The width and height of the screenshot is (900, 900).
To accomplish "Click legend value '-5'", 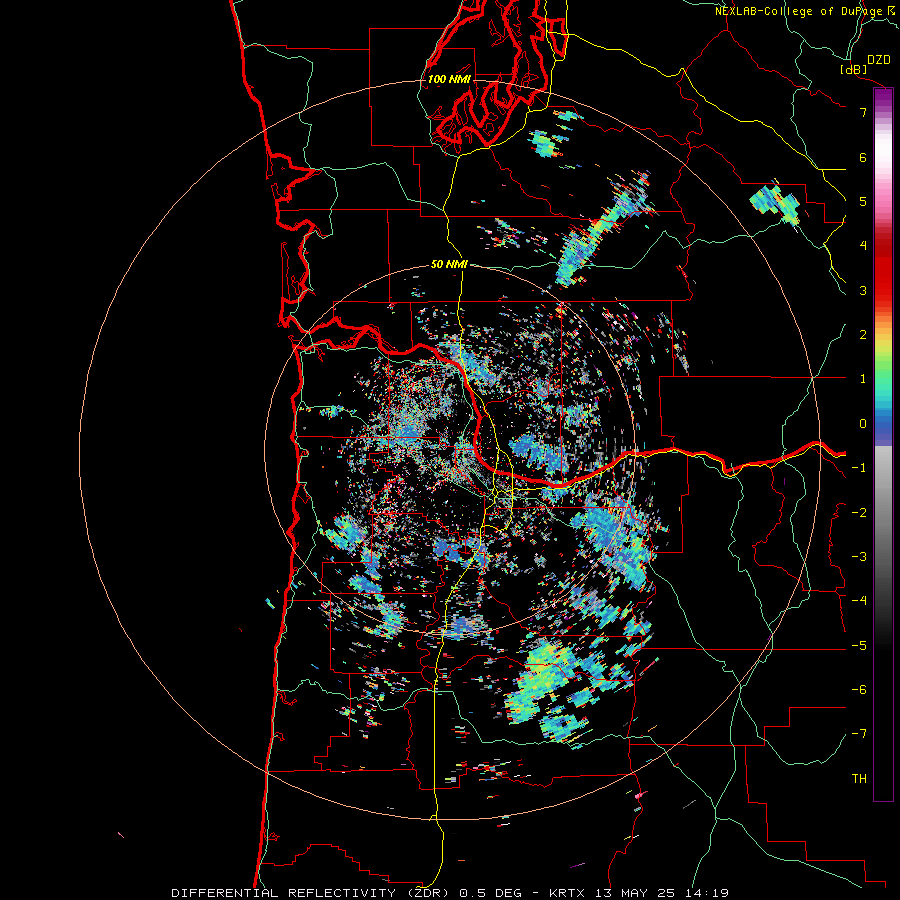I will point(859,646).
